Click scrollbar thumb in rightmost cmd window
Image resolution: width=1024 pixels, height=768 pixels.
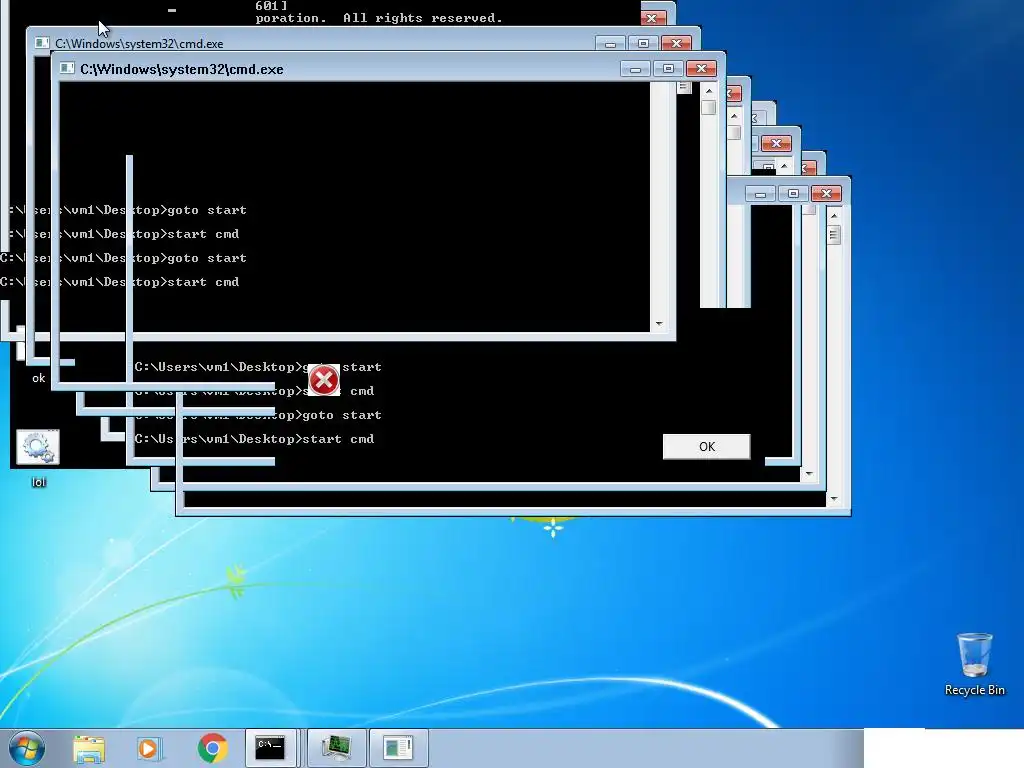pyautogui.click(x=834, y=235)
